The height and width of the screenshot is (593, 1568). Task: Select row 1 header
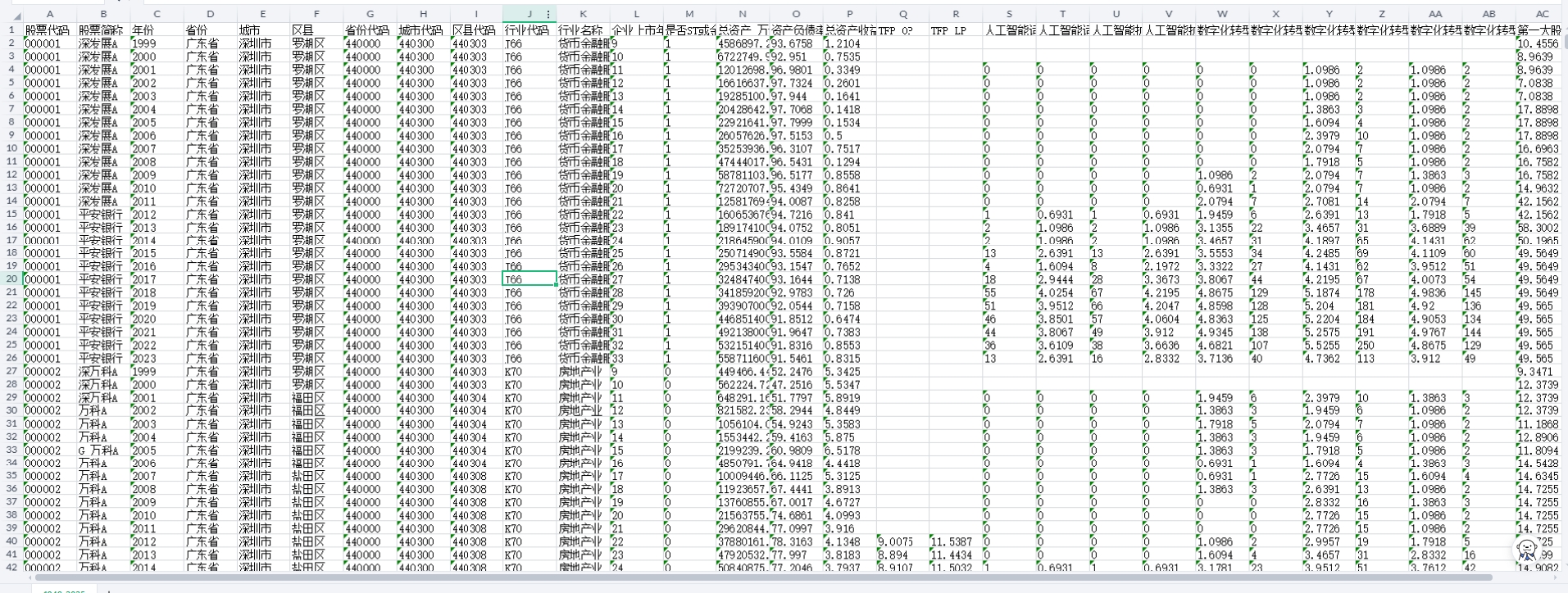pyautogui.click(x=11, y=30)
